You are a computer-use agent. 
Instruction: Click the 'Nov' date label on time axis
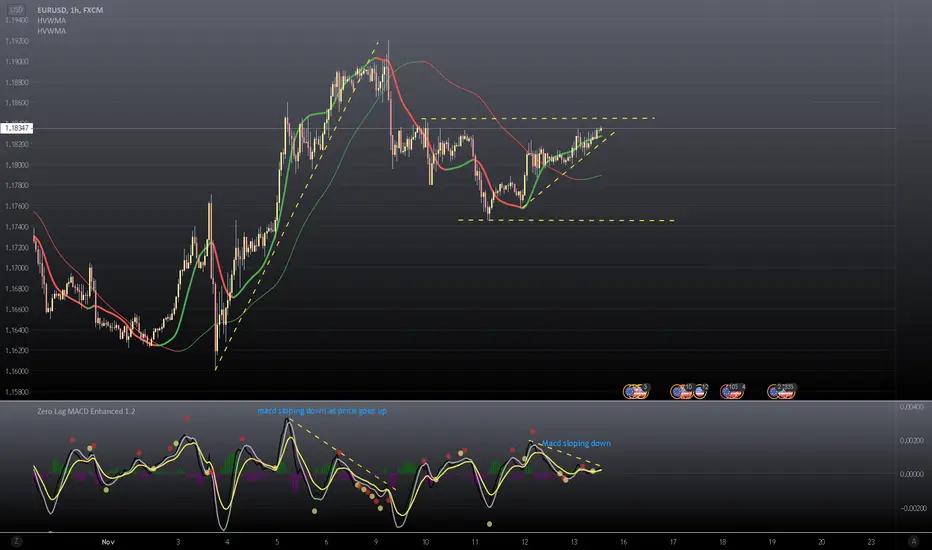[x=108, y=542]
